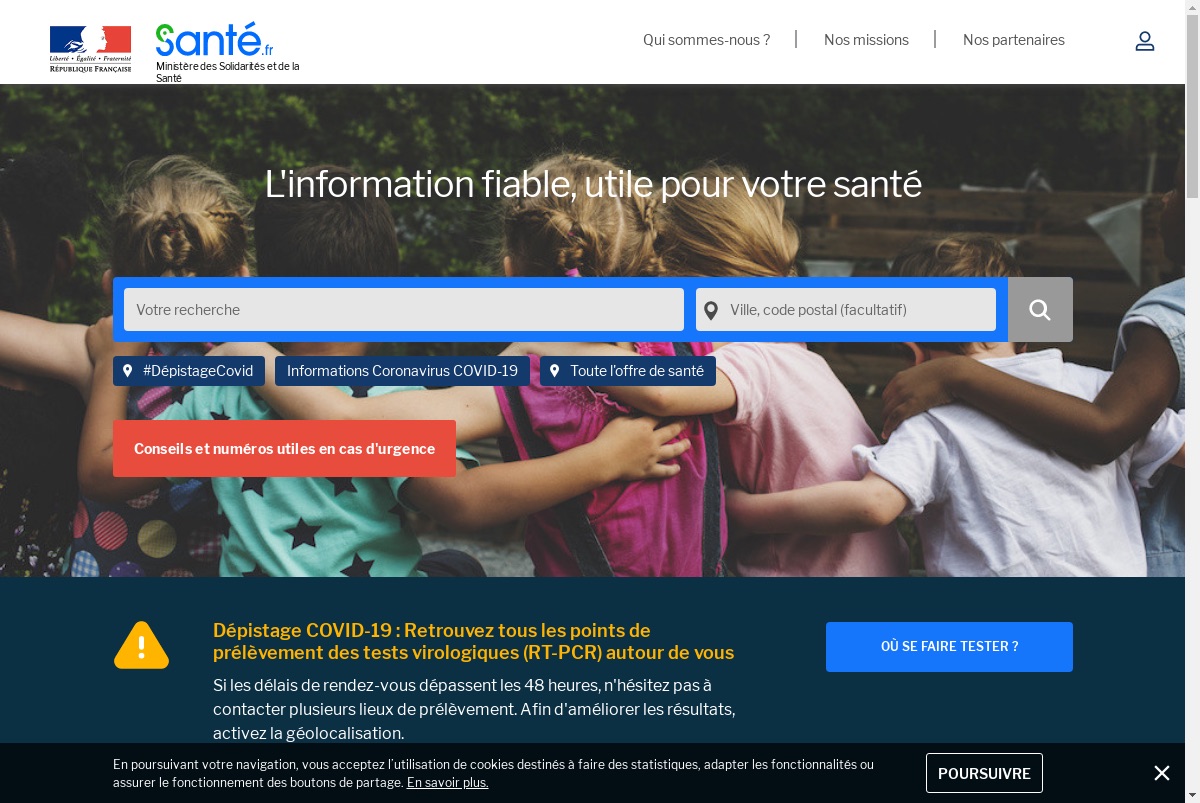This screenshot has width=1200, height=803.
Task: Click the page vertical scrollbar
Action: point(1192,401)
